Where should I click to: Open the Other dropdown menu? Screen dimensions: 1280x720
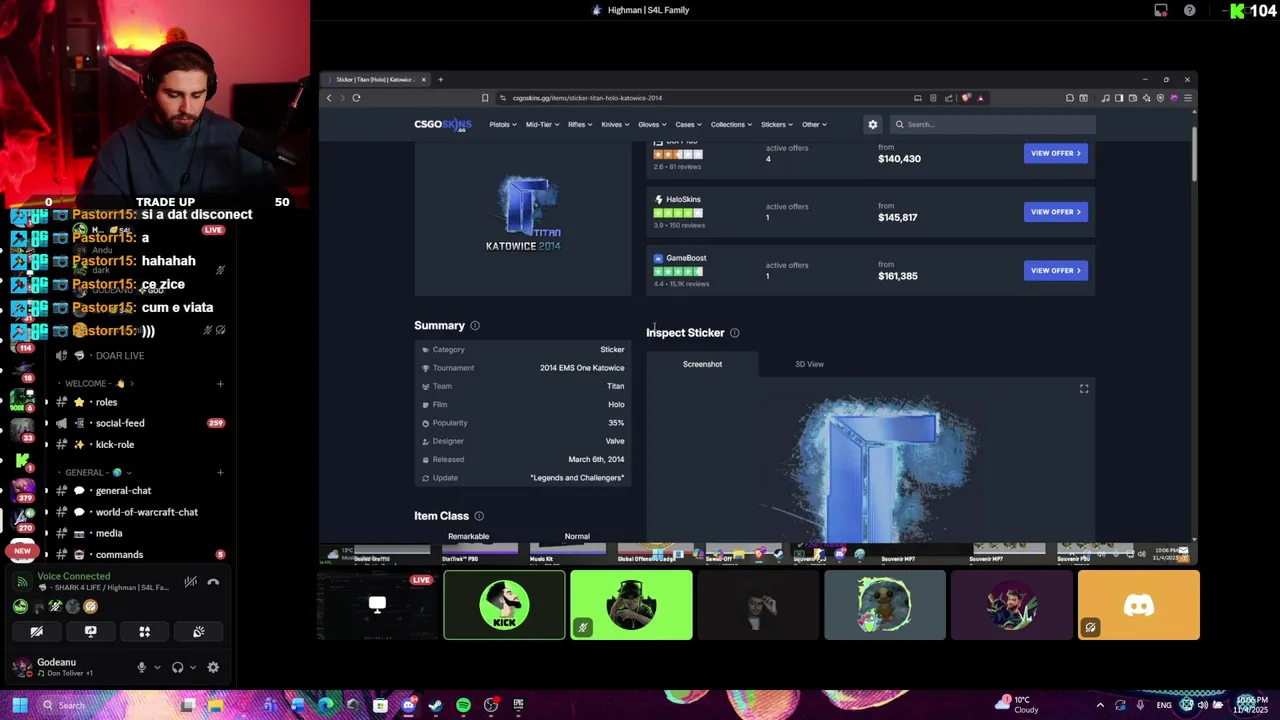point(814,124)
